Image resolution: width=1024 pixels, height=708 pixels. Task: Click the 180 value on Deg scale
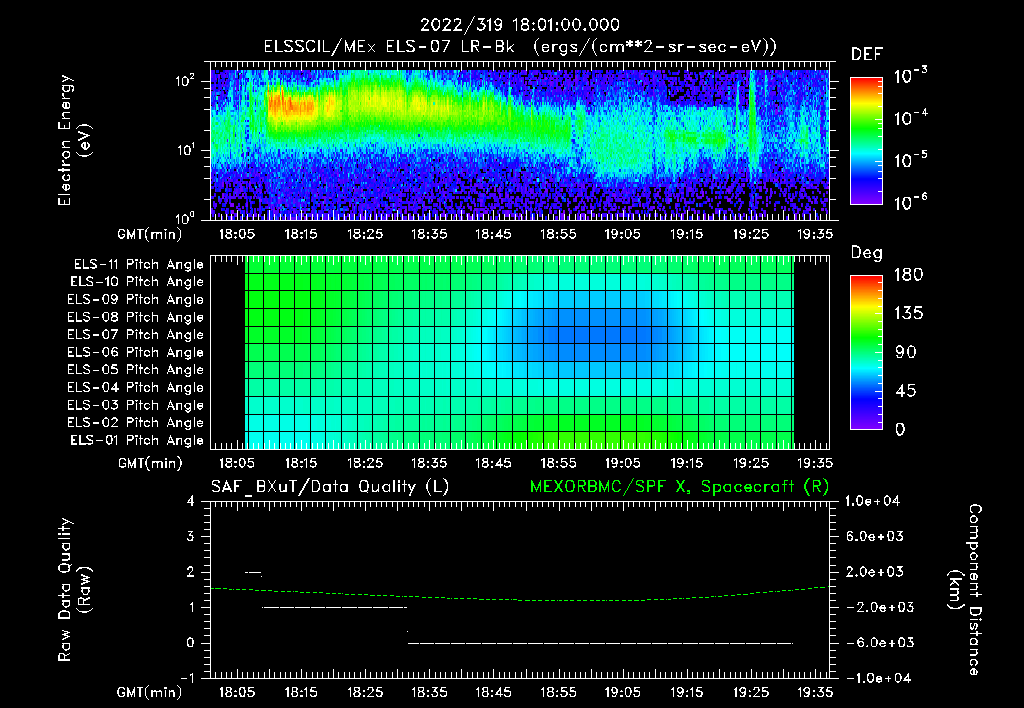coord(908,275)
